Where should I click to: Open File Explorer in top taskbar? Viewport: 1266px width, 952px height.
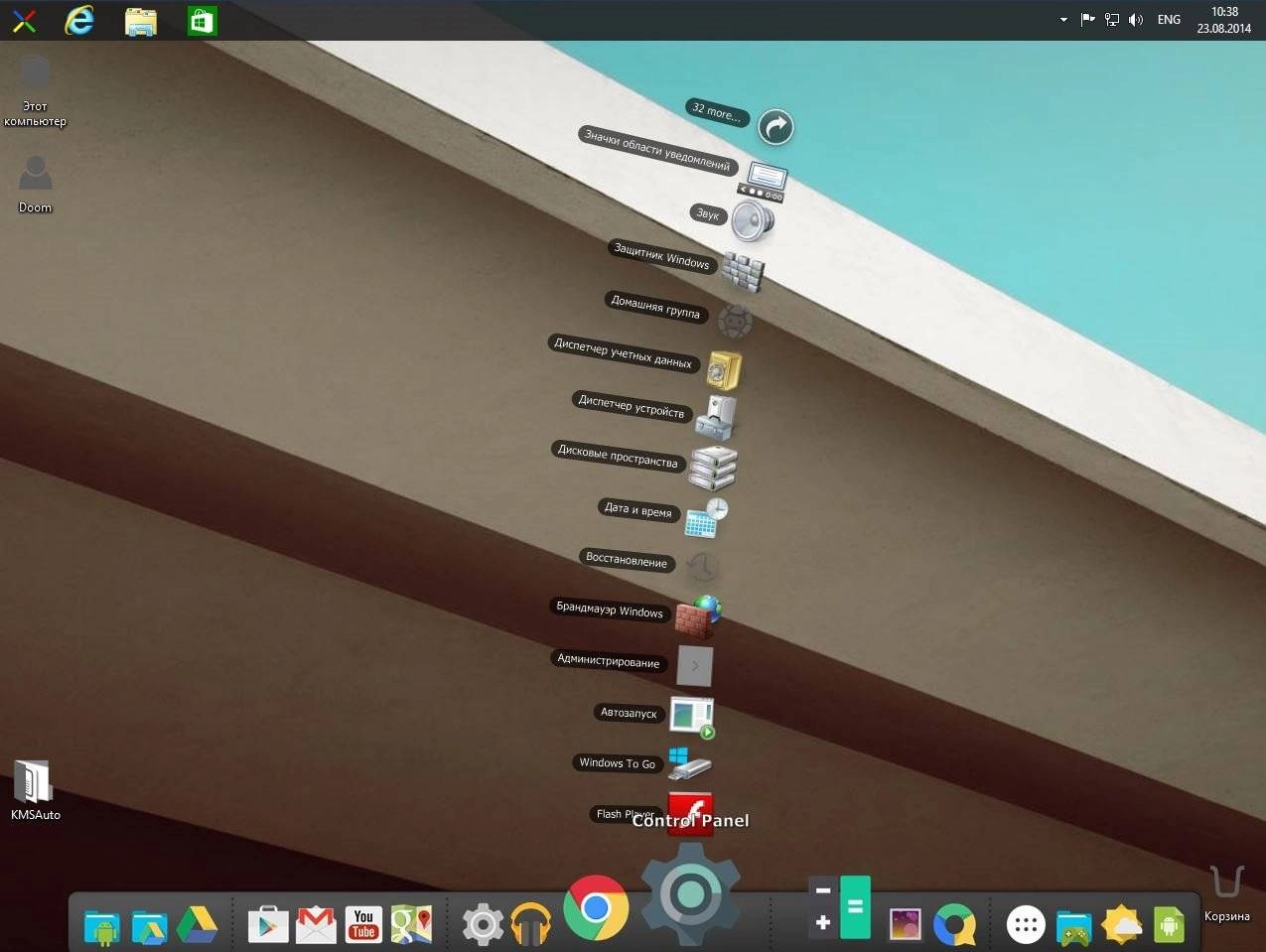click(141, 21)
